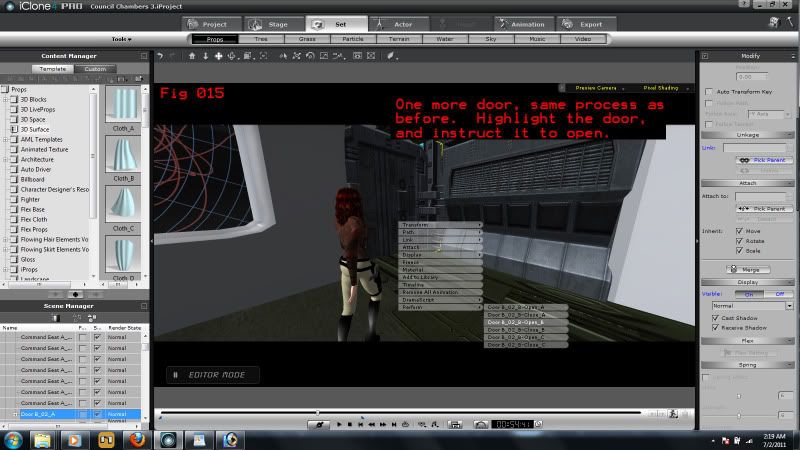Toggle the Inherit Move checkbox
Screen dimensions: 800x450
coord(739,231)
